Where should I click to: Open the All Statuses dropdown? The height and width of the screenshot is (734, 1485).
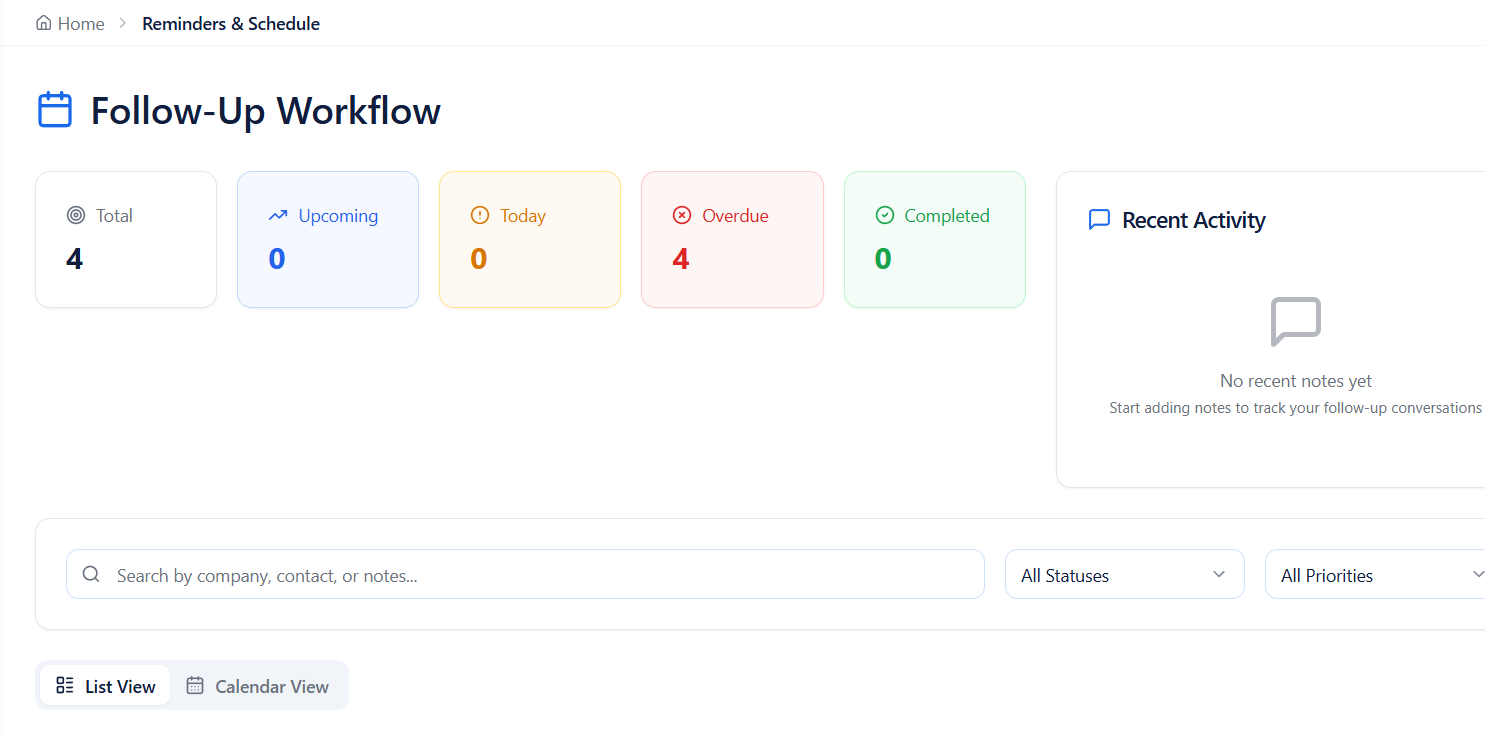point(1124,574)
